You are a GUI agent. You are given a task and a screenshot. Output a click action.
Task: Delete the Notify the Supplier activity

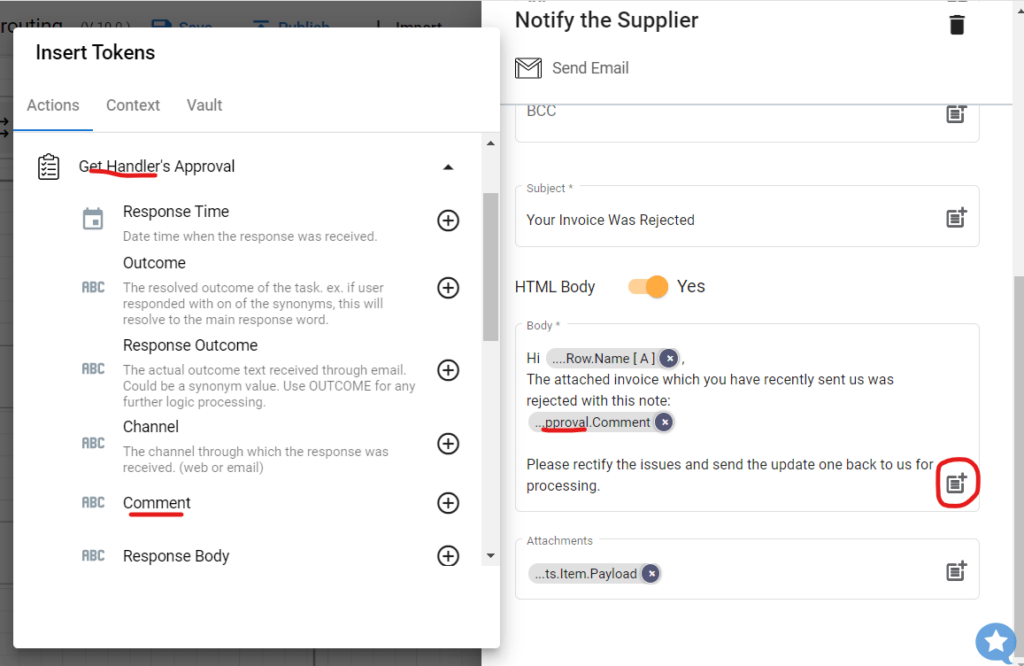(x=956, y=24)
